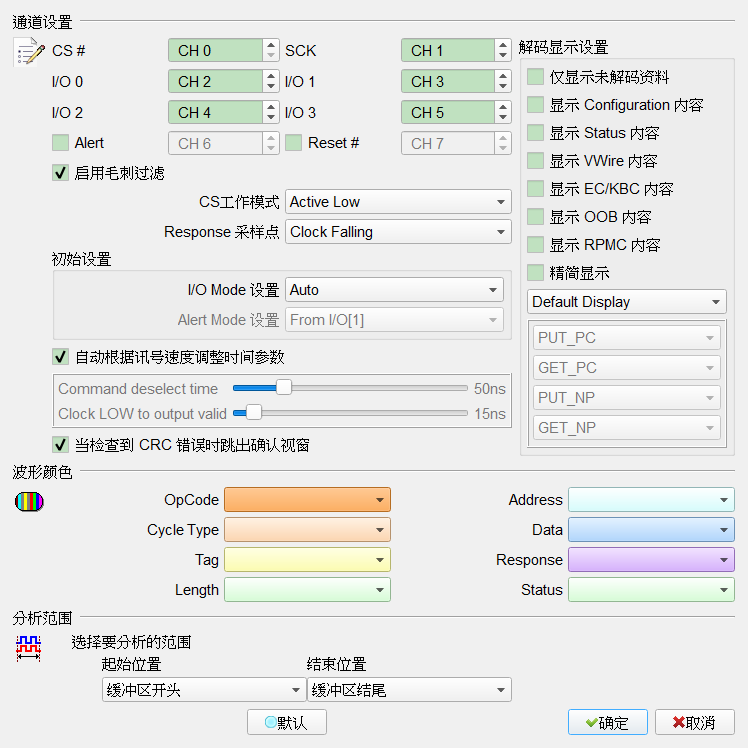
Task: Open I/O Mode 设置 Auto dropdown
Action: (x=394, y=290)
